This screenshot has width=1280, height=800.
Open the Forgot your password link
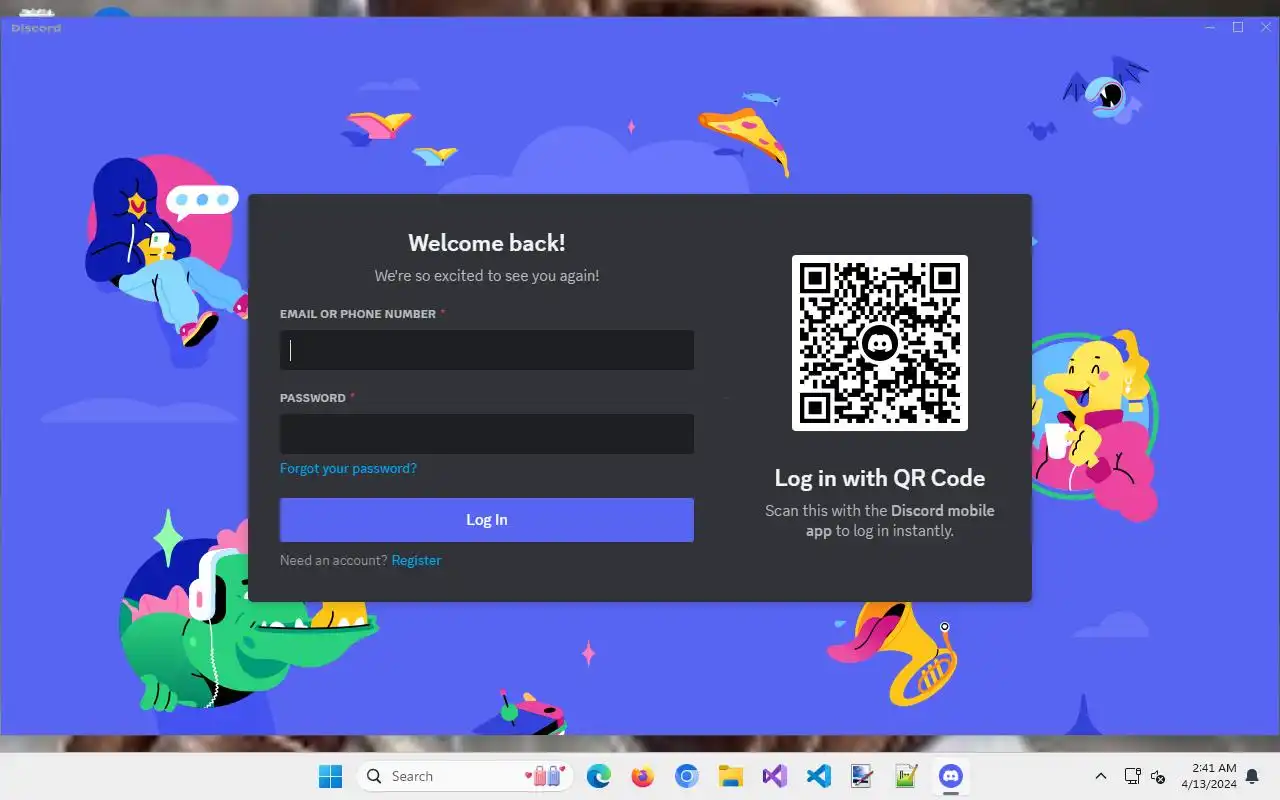pos(348,468)
